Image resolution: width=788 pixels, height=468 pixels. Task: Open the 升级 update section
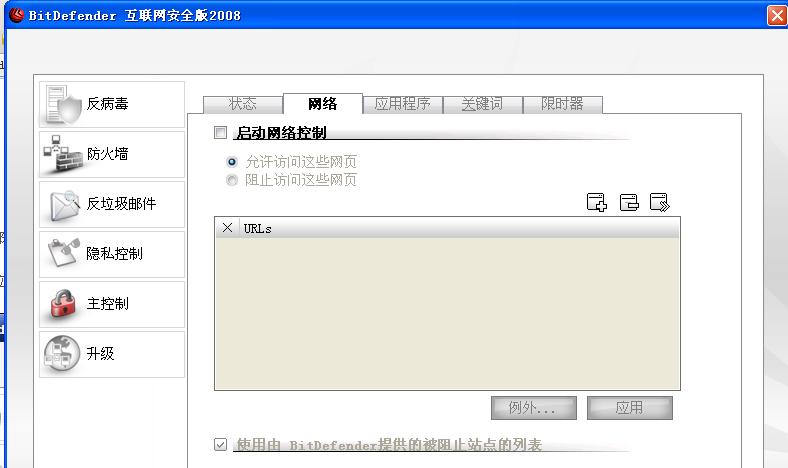click(x=112, y=354)
